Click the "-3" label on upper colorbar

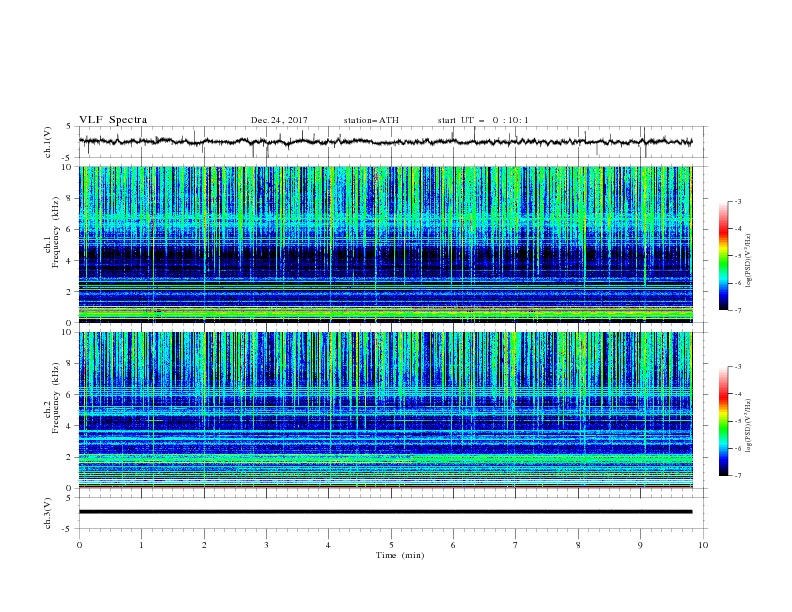point(737,201)
